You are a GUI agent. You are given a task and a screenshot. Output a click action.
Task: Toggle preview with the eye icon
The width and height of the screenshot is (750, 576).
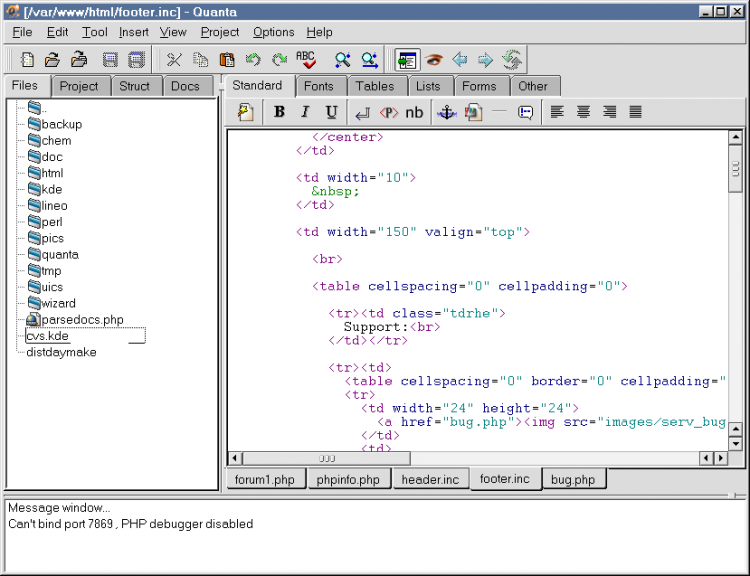pyautogui.click(x=434, y=60)
